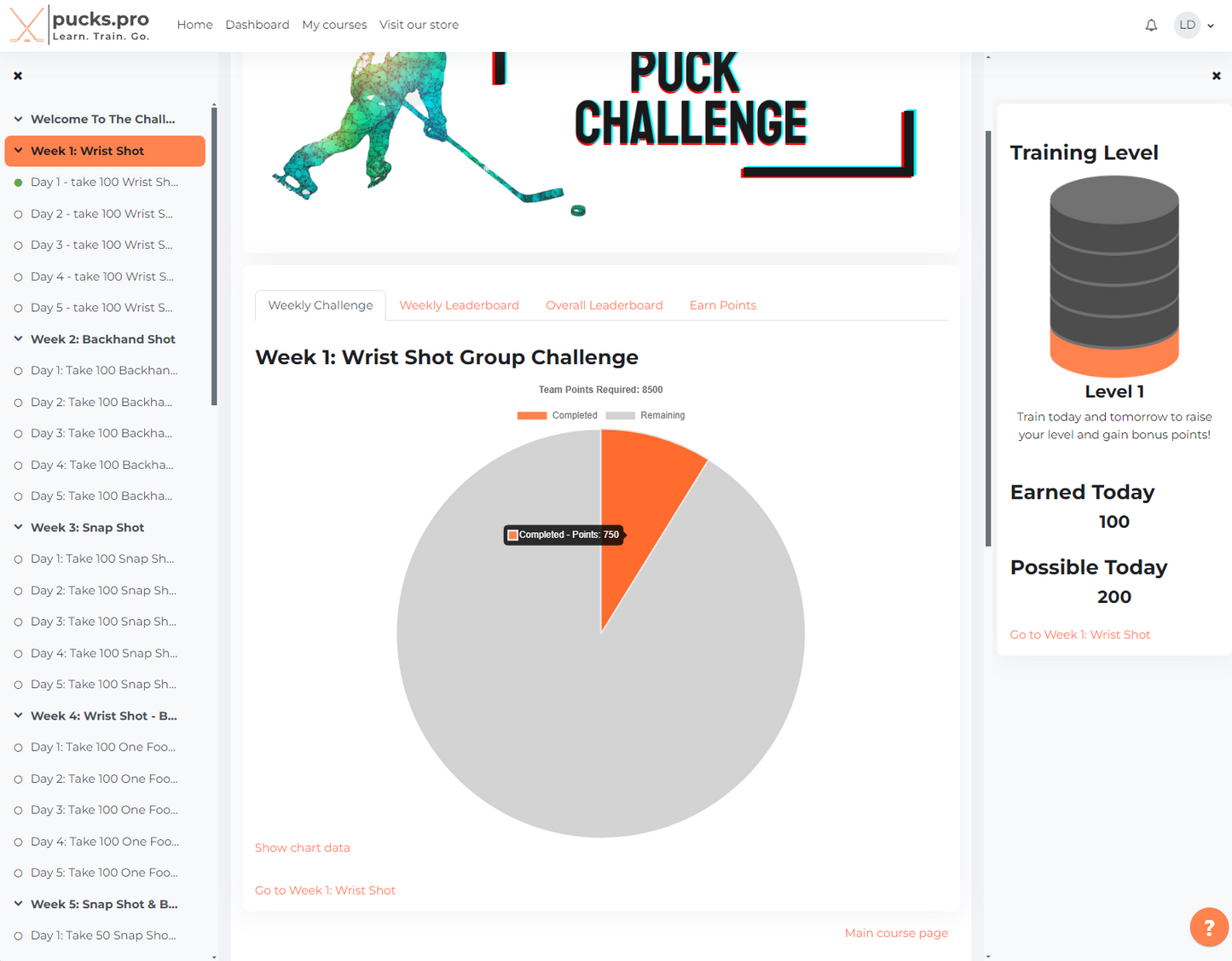Click the Show chart data link
Image resolution: width=1232 pixels, height=961 pixels.
point(302,848)
